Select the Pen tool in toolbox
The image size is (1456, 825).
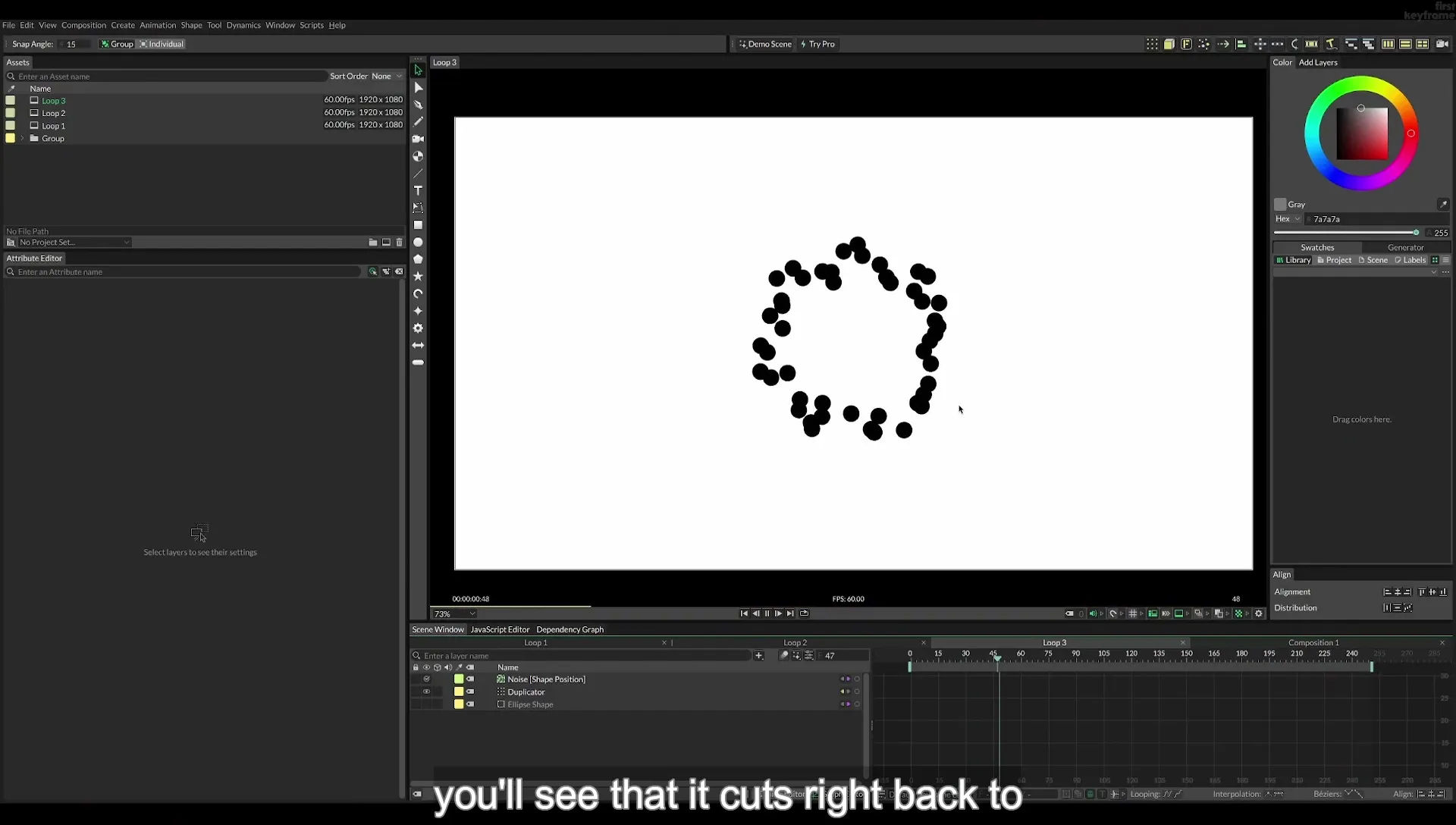[x=418, y=105]
